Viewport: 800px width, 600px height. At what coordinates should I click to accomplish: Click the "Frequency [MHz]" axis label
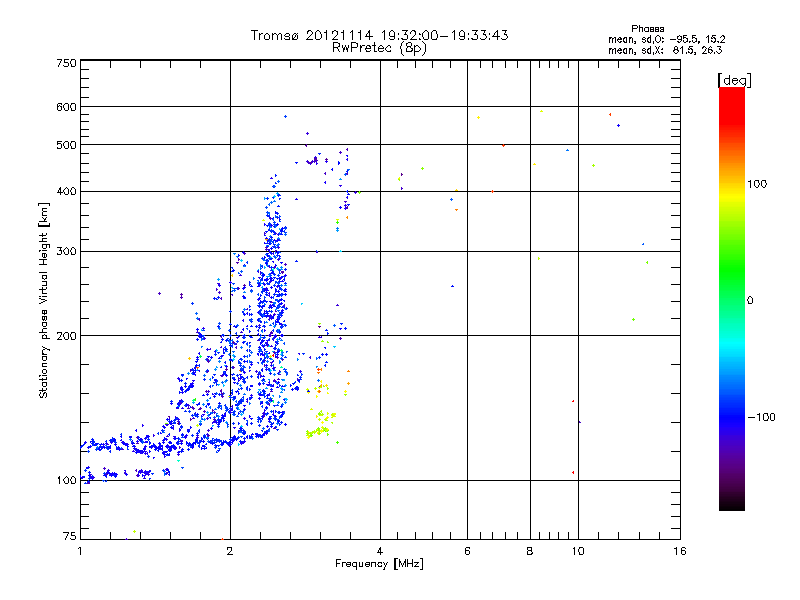(379, 564)
